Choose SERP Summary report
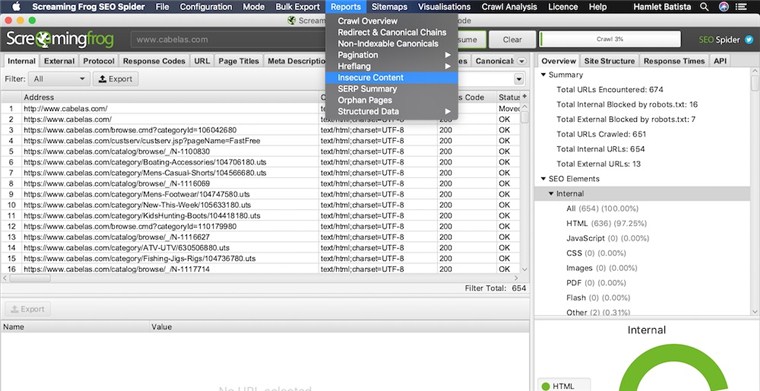Image resolution: width=760 pixels, height=391 pixels. pyautogui.click(x=392, y=89)
